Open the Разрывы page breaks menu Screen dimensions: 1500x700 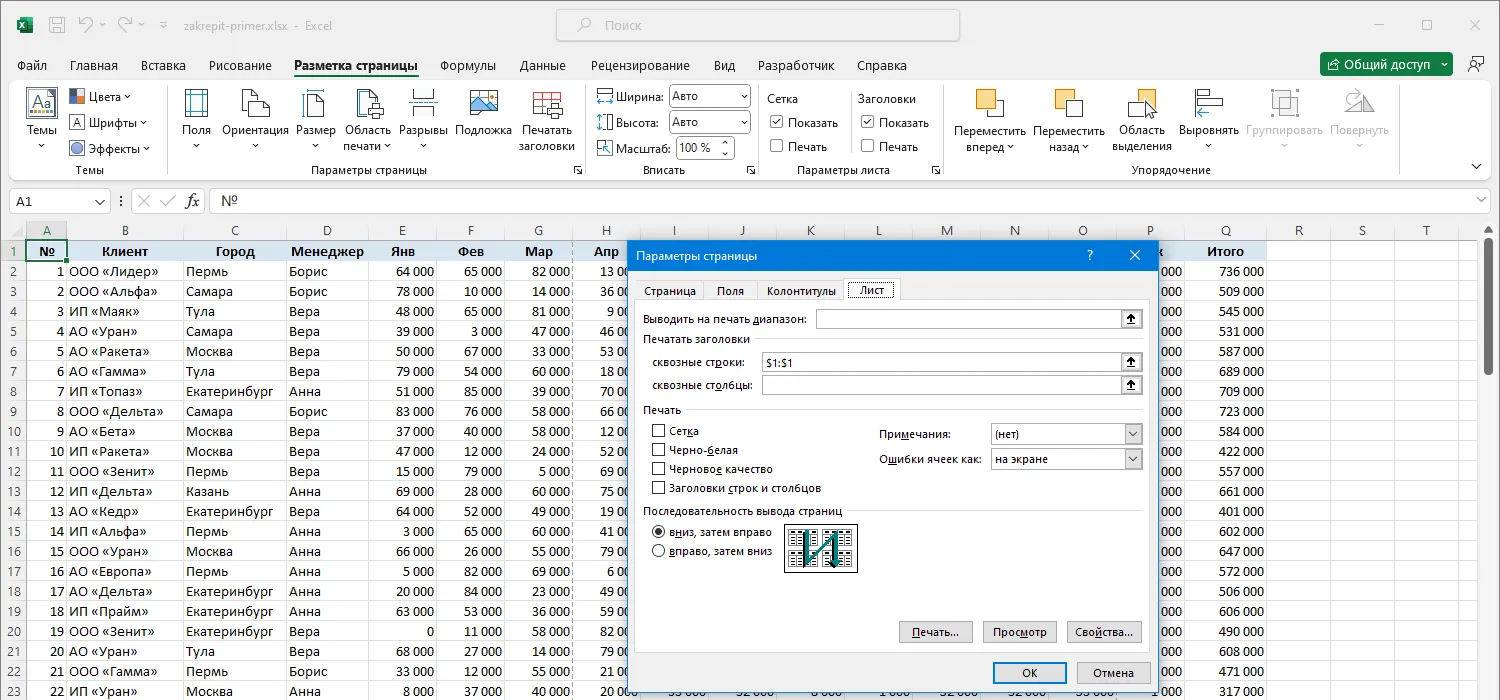coord(423,120)
